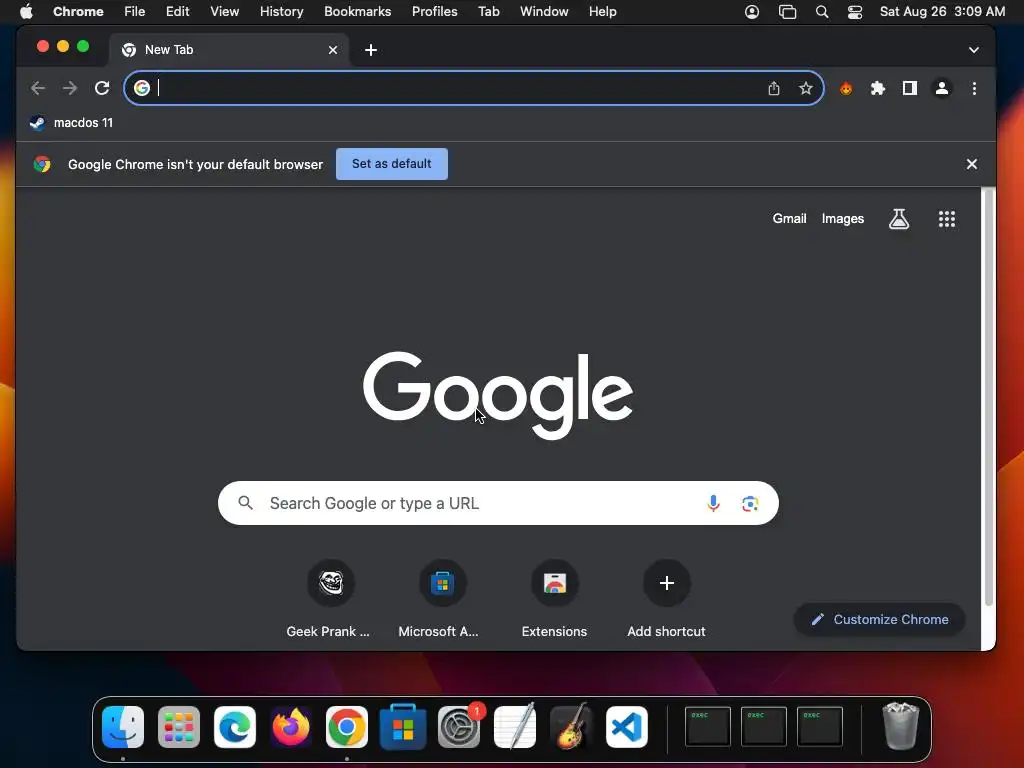1024x768 pixels.
Task: Launch Microsoft Edge from dock
Action: tap(235, 727)
